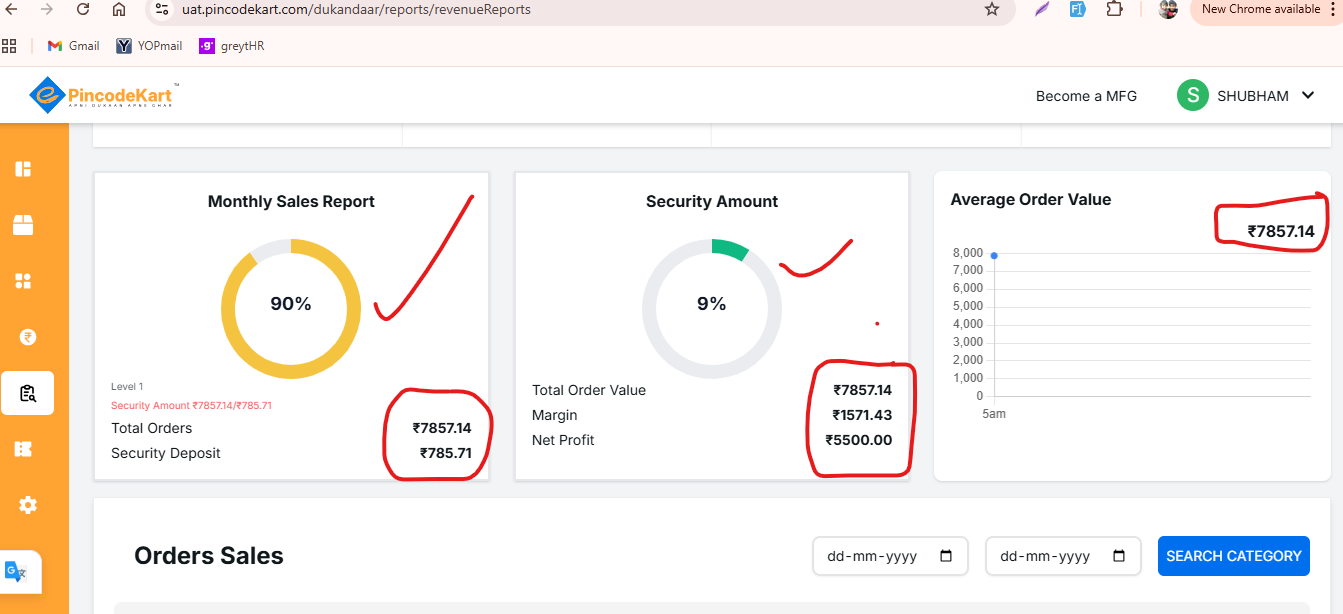Click the yellow Monthly Sales progress ring
Image resolution: width=1343 pixels, height=614 pixels.
(x=291, y=309)
